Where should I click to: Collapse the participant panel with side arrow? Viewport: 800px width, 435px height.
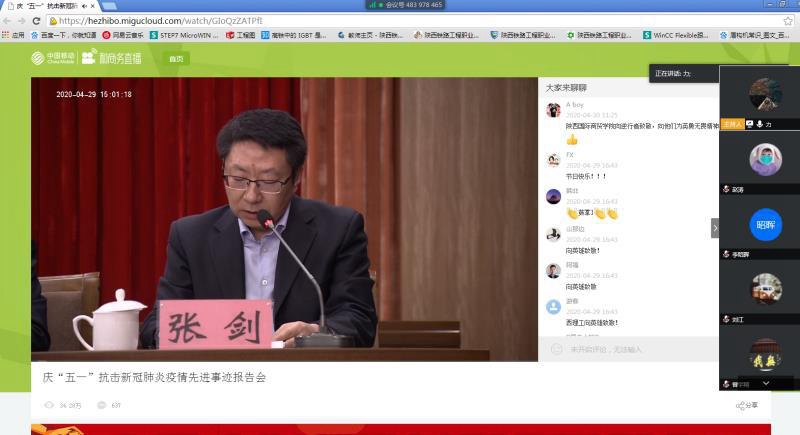pyautogui.click(x=715, y=228)
